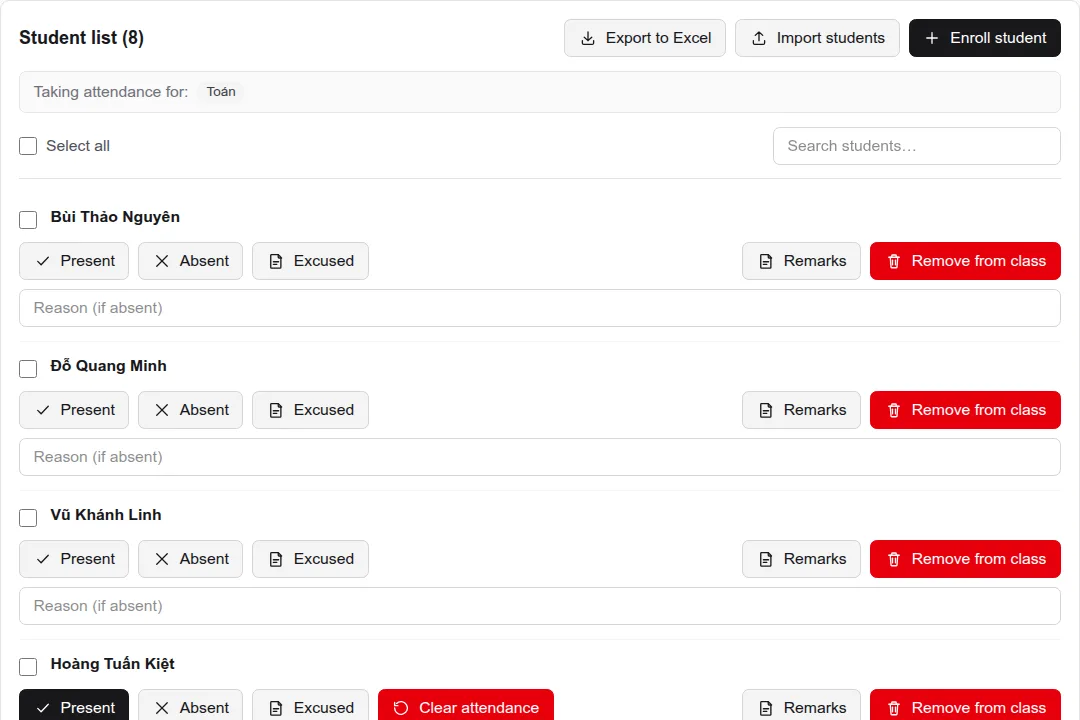Image resolution: width=1080 pixels, height=720 pixels.
Task: Set Vũ Khánh Linh to Excused
Action: coord(310,559)
